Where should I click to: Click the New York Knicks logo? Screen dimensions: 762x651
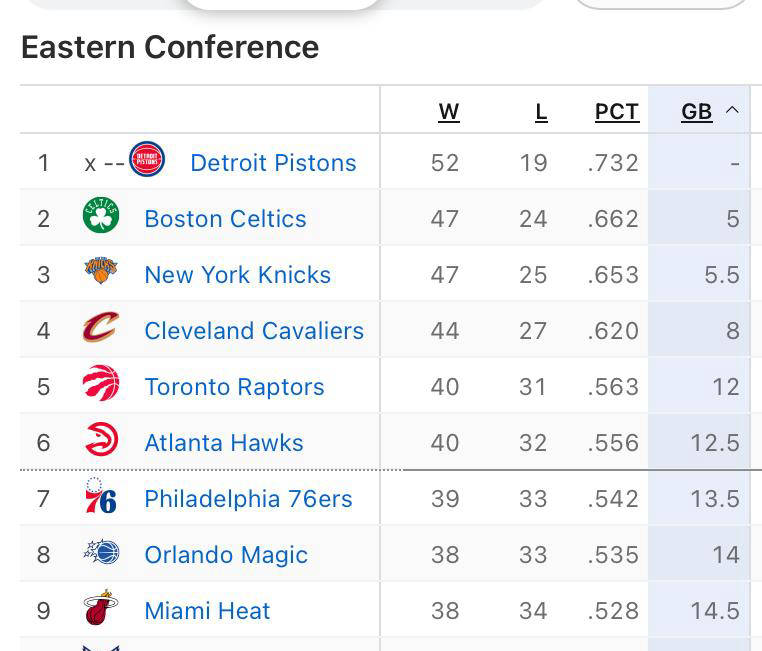(101, 273)
